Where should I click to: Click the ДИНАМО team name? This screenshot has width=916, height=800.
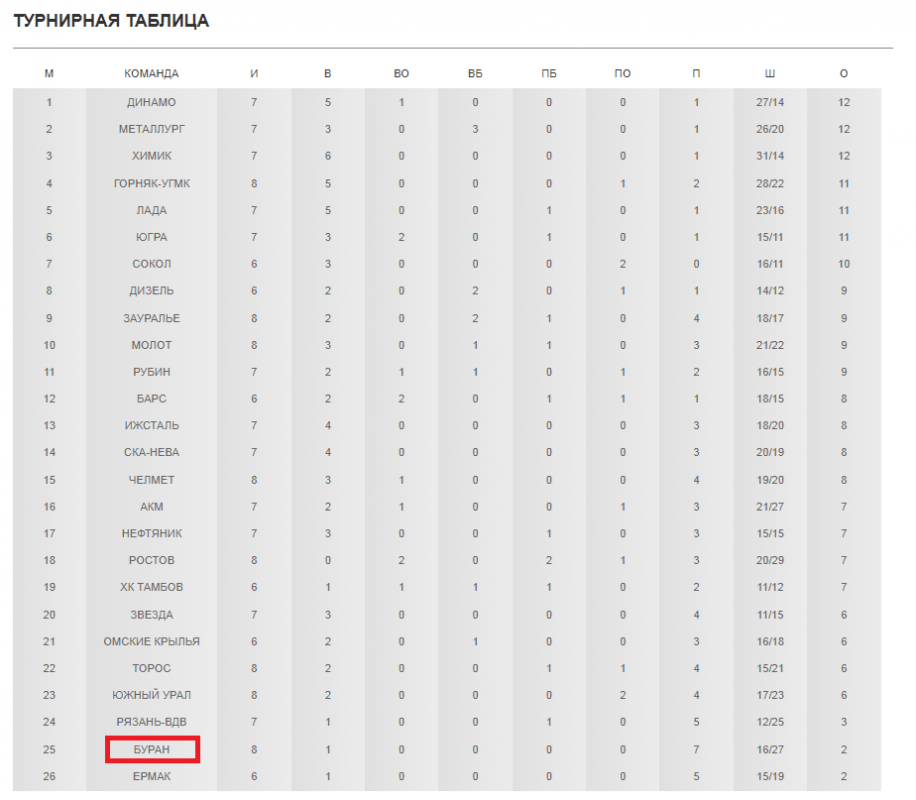click(x=151, y=102)
